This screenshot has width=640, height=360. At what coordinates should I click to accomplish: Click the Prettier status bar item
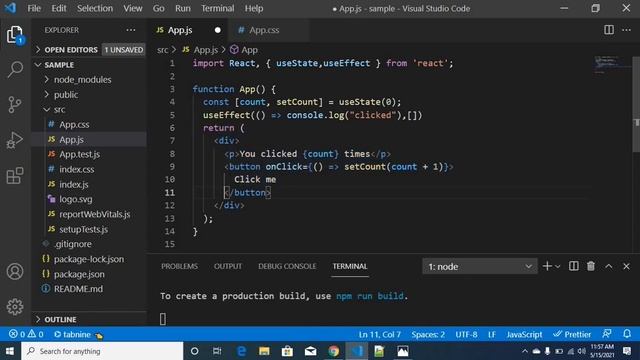[x=572, y=334]
